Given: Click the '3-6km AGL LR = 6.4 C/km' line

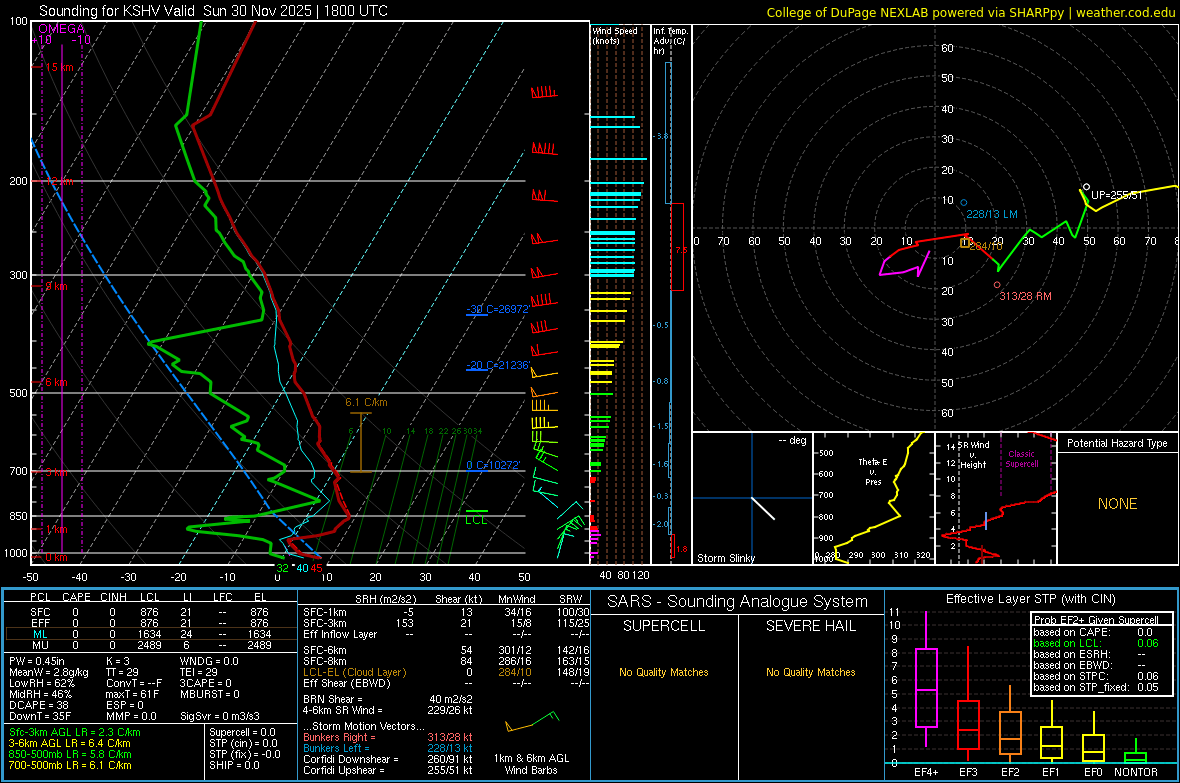Looking at the screenshot, I should [69, 743].
